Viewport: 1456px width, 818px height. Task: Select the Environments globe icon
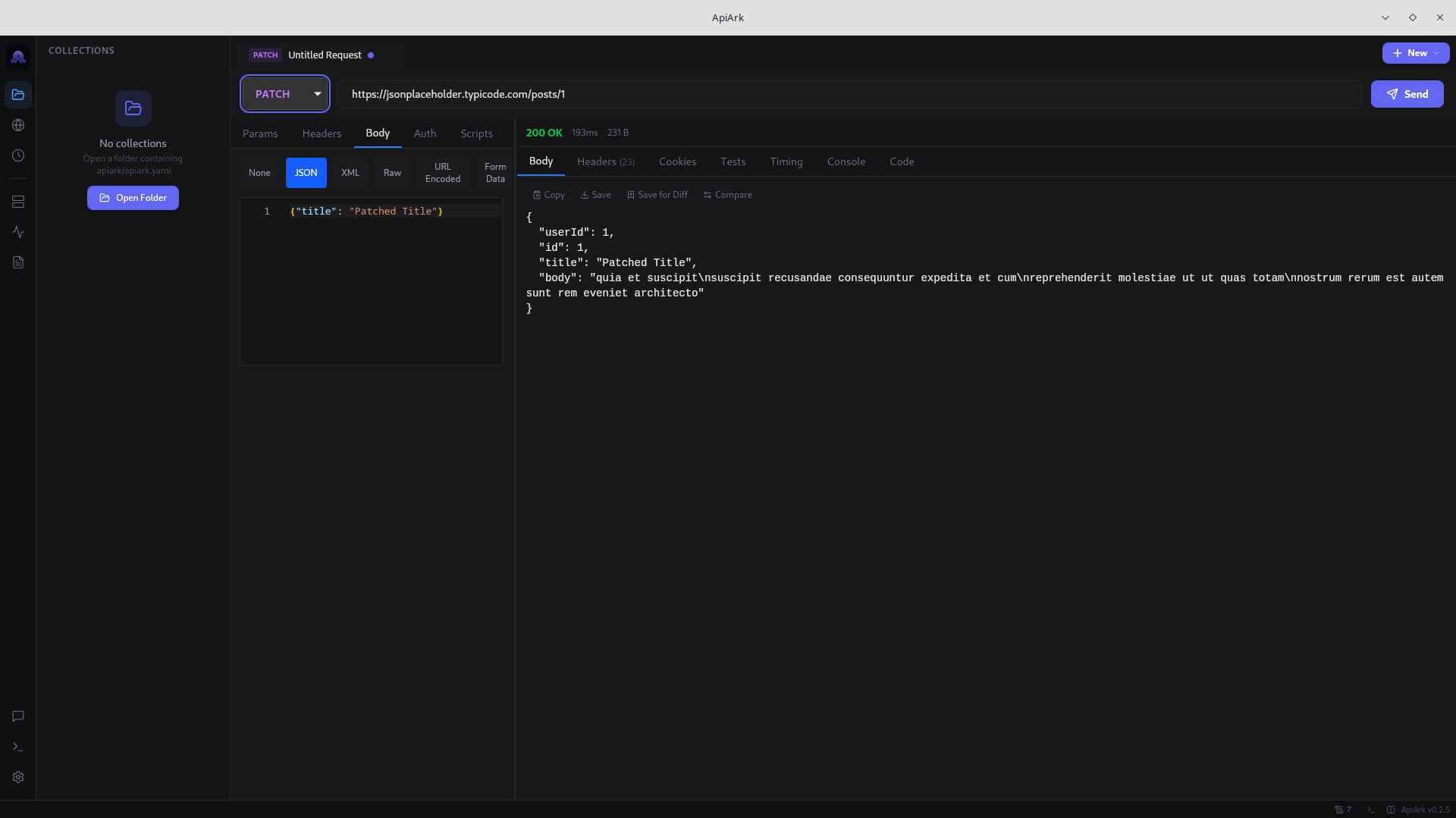[x=17, y=125]
